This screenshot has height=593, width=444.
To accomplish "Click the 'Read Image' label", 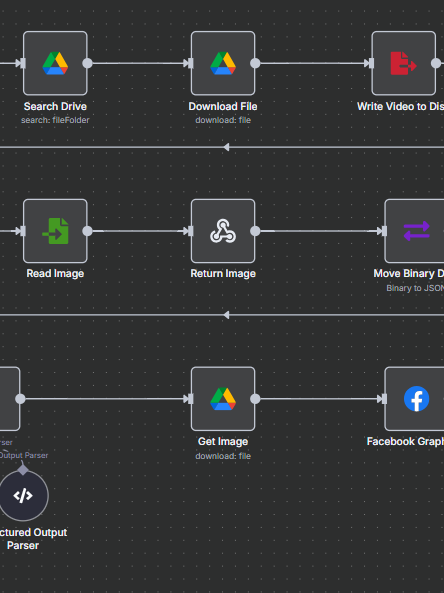I will pos(55,274).
